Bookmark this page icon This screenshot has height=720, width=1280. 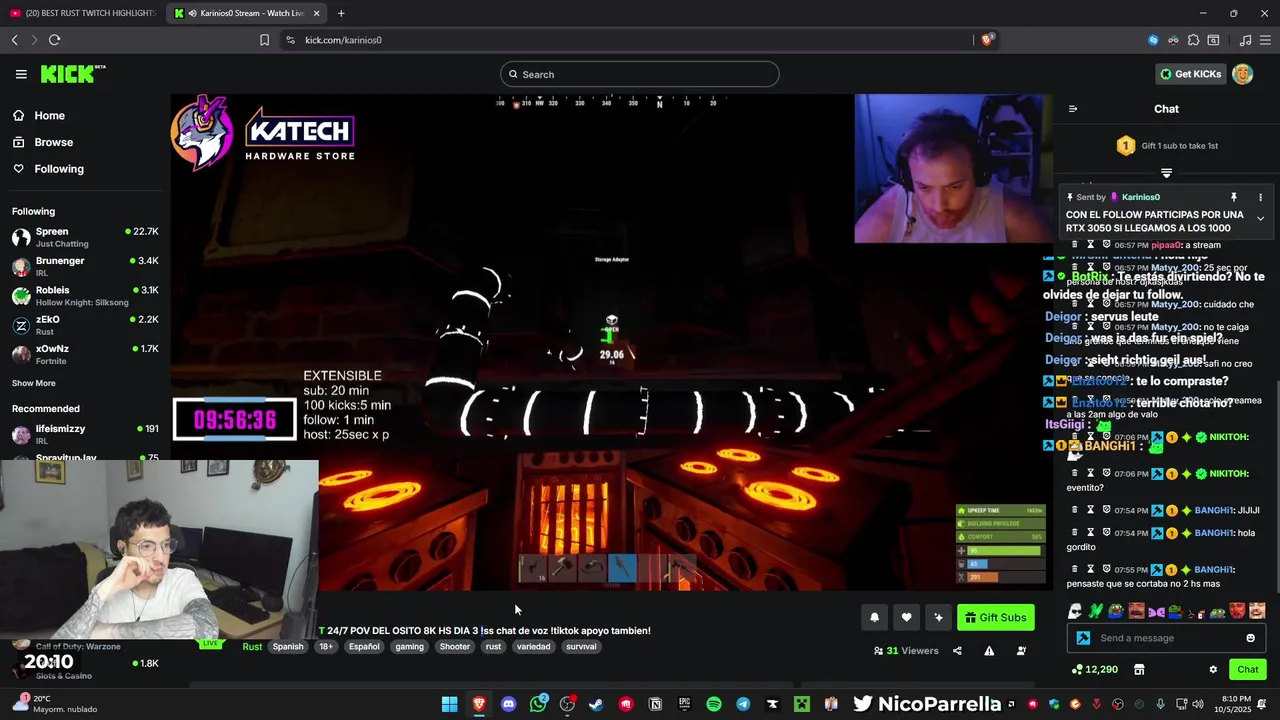click(x=264, y=40)
